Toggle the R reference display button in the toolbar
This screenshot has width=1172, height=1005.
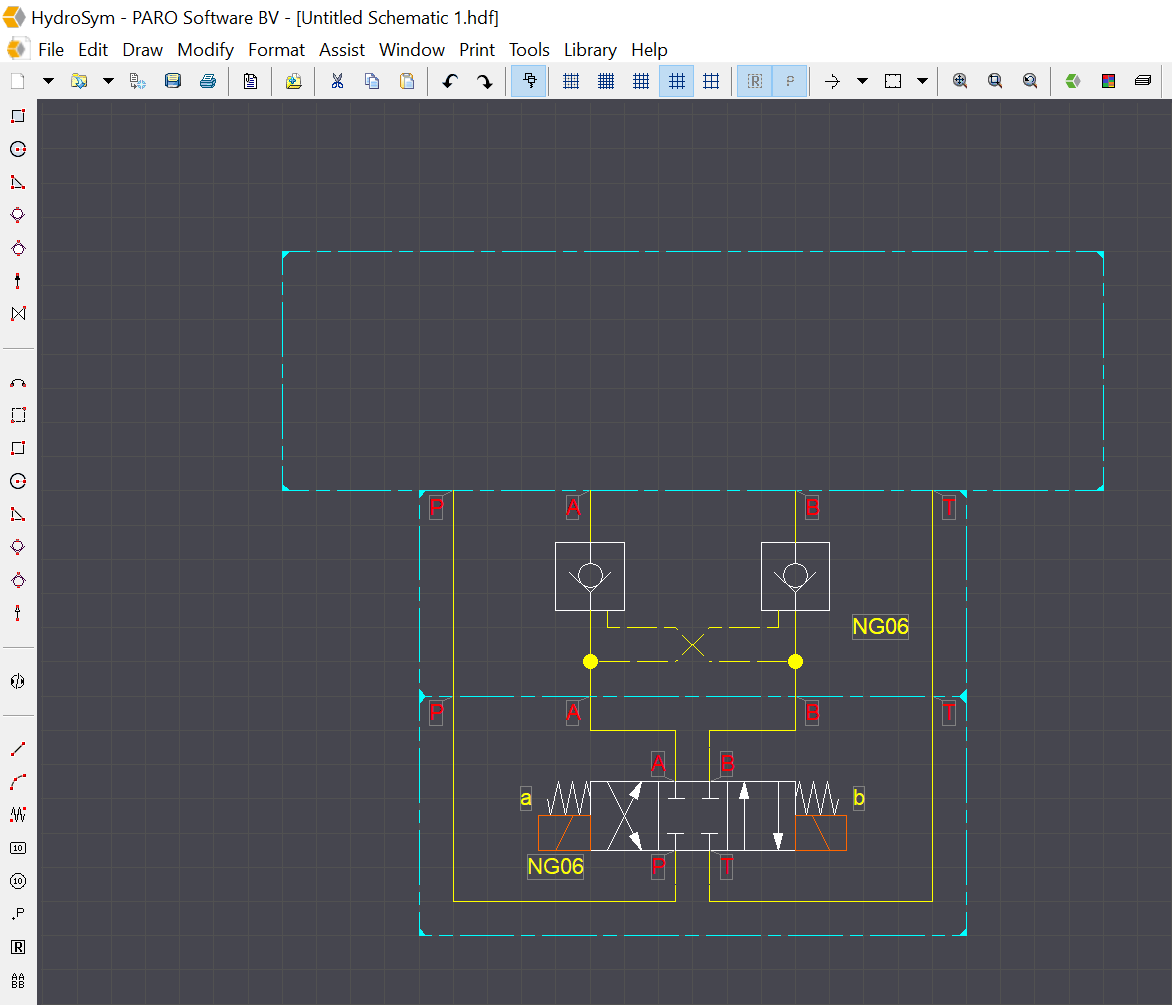point(755,81)
